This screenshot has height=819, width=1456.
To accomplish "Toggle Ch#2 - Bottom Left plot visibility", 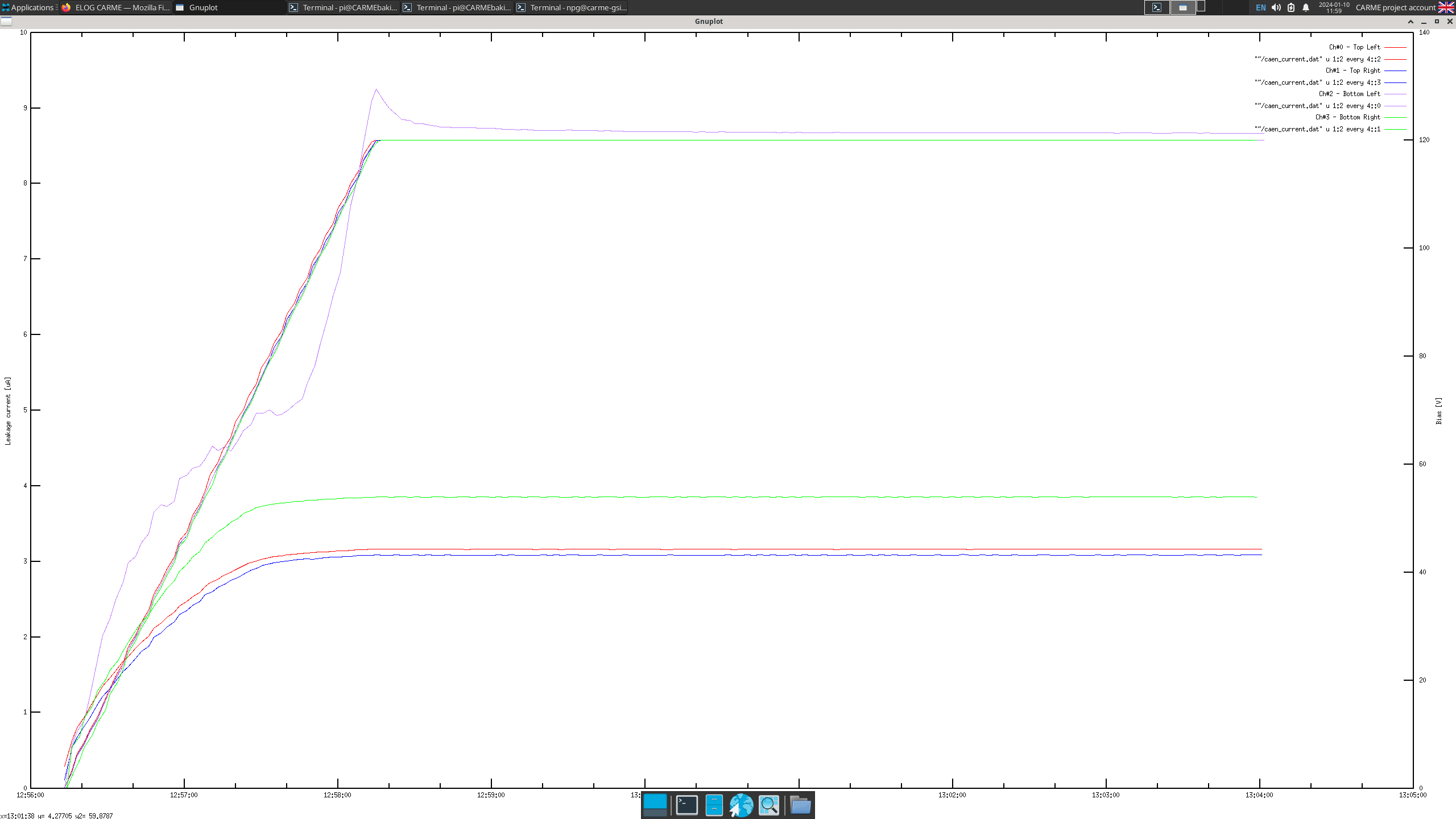I will [1349, 94].
